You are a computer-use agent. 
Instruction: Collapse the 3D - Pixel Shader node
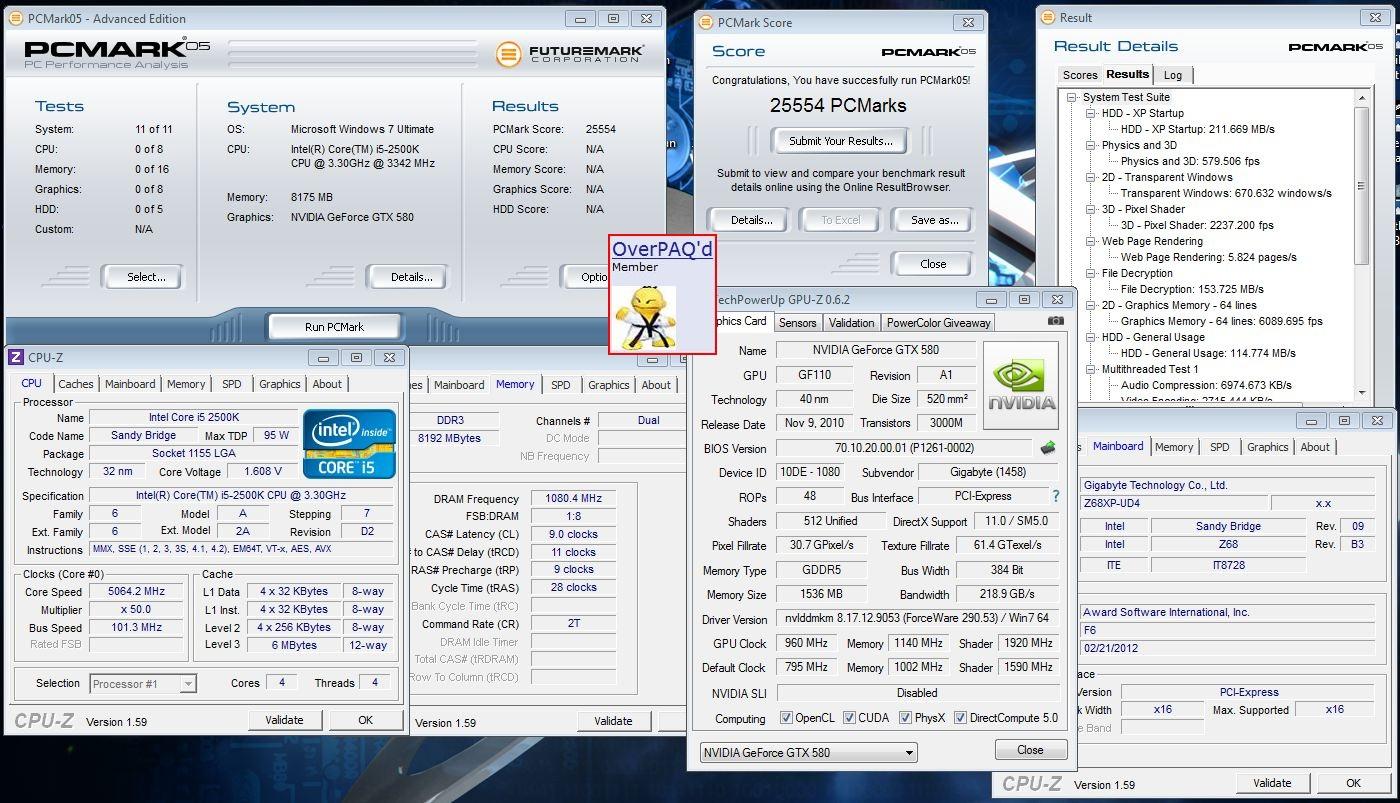(1092, 209)
